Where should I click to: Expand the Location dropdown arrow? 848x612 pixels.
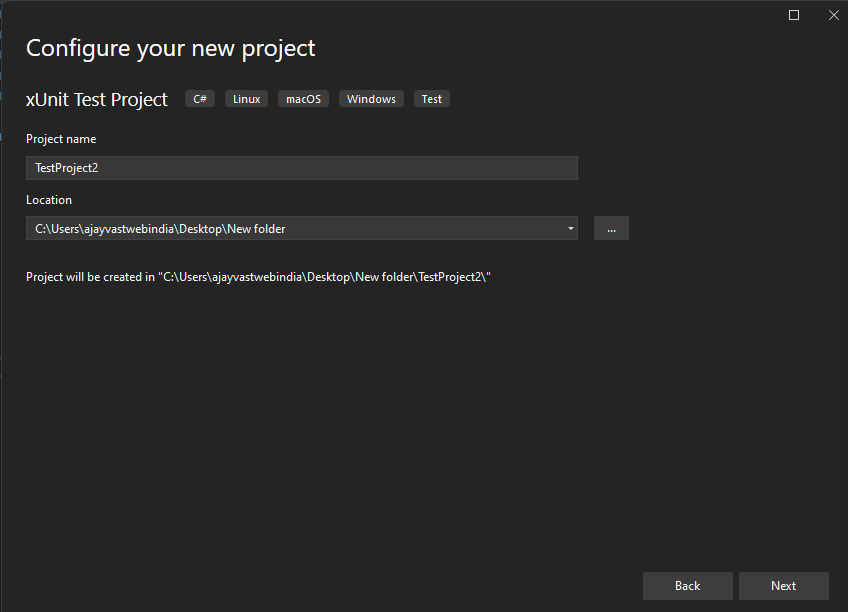pos(570,229)
